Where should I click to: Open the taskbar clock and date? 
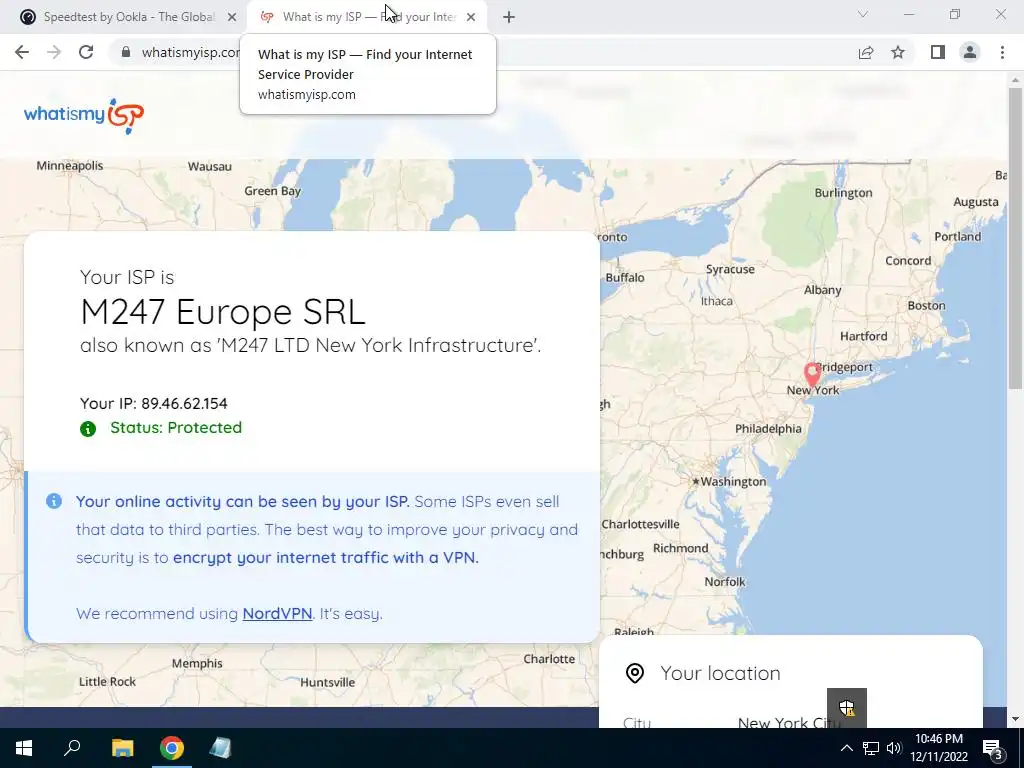click(x=939, y=748)
